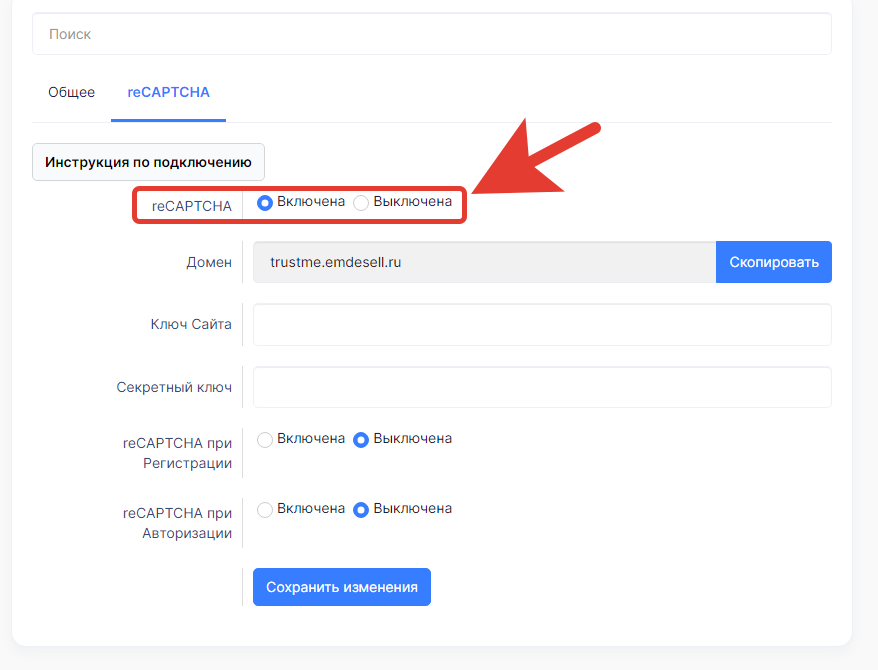Click the reCAPTCHA при Регистрации label
The width and height of the screenshot is (878, 670).
click(178, 453)
